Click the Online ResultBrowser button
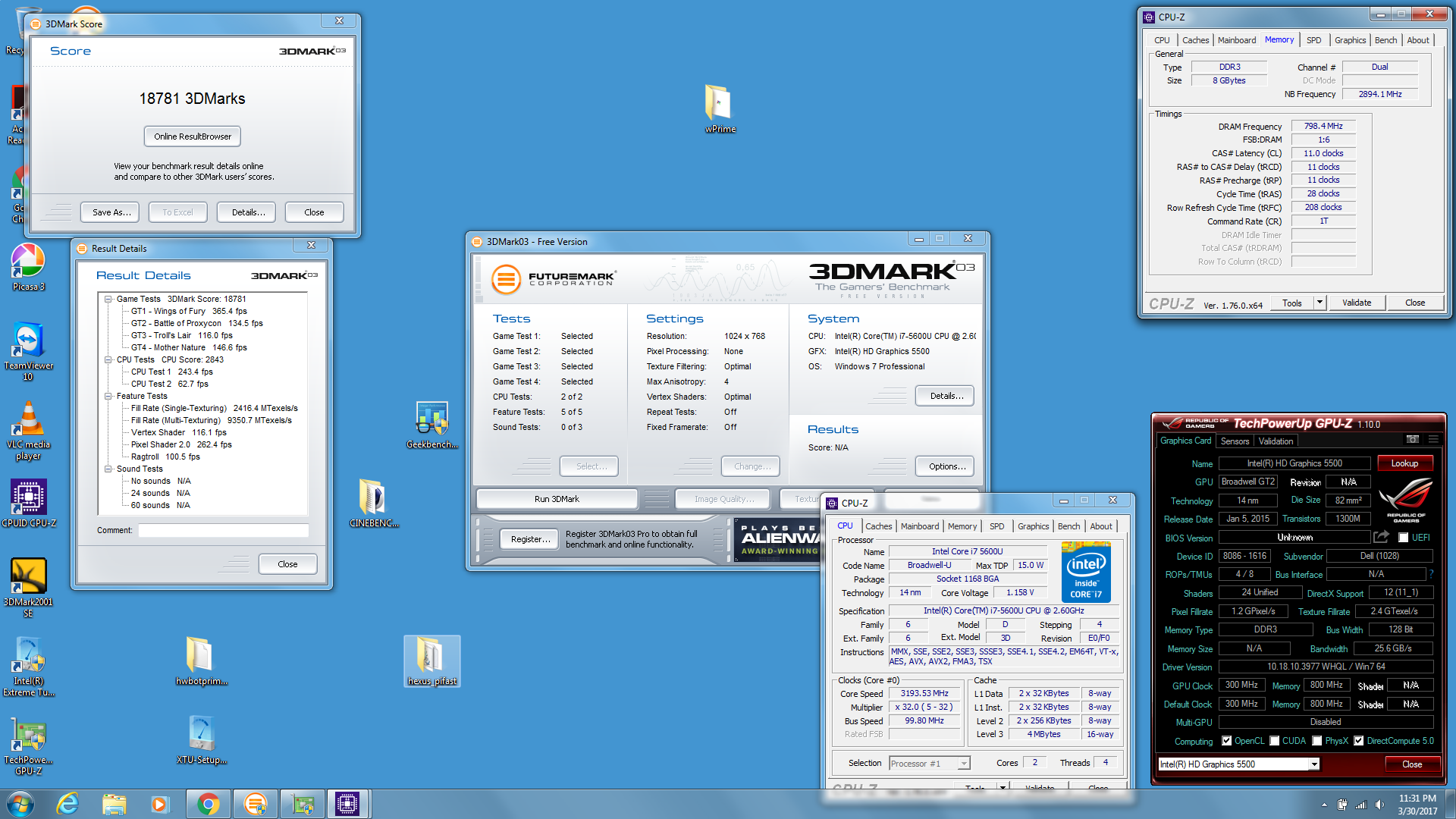Image resolution: width=1456 pixels, height=819 pixels. tap(193, 136)
